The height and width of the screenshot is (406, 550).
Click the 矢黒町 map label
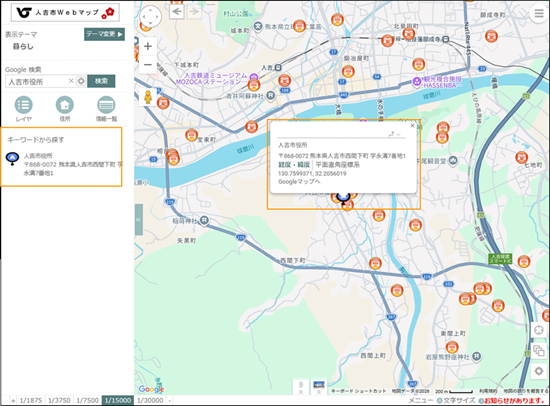click(186, 241)
